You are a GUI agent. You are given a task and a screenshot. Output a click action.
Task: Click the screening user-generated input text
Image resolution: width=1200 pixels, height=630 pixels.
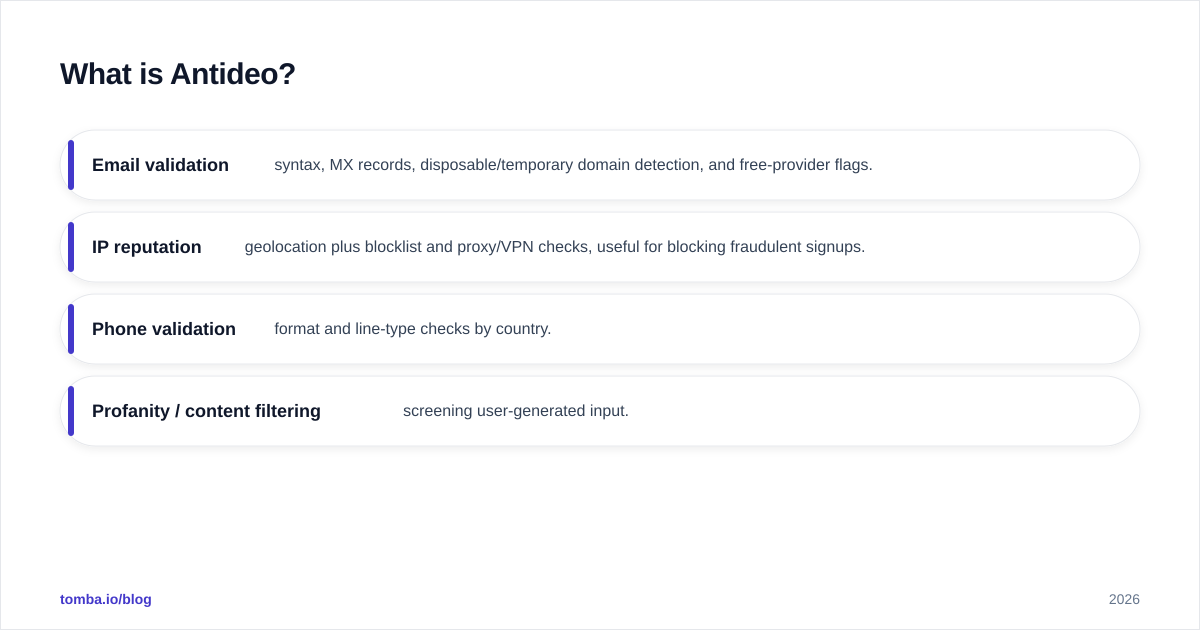click(x=516, y=411)
